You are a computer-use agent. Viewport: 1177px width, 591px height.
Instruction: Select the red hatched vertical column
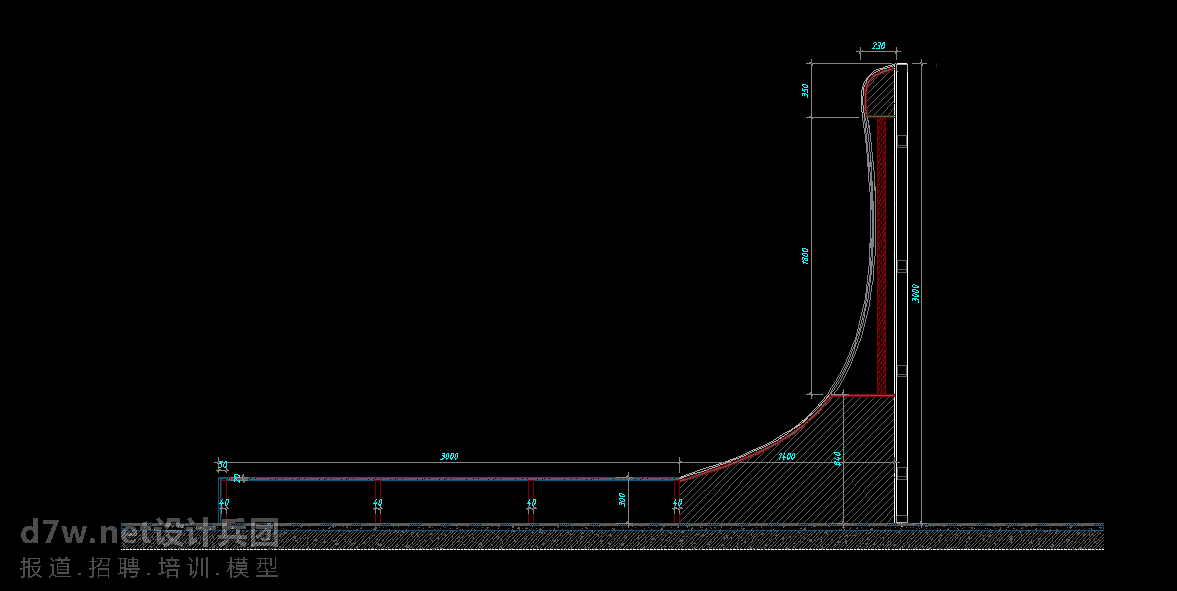(x=881, y=255)
